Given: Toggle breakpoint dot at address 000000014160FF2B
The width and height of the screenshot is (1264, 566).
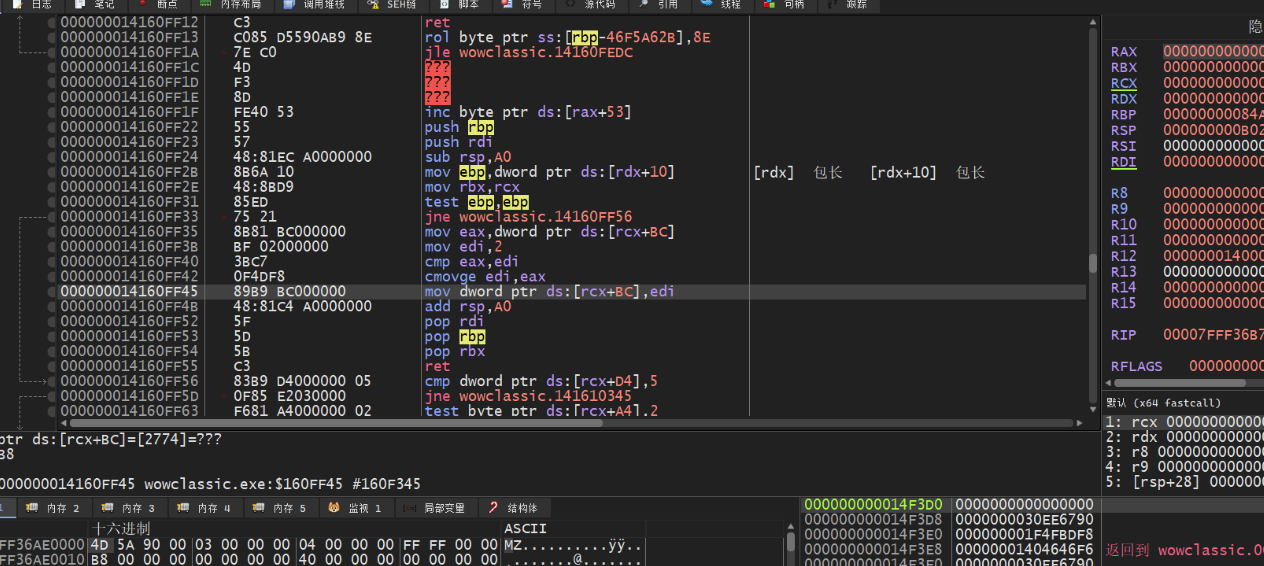Looking at the screenshot, I should (52, 172).
